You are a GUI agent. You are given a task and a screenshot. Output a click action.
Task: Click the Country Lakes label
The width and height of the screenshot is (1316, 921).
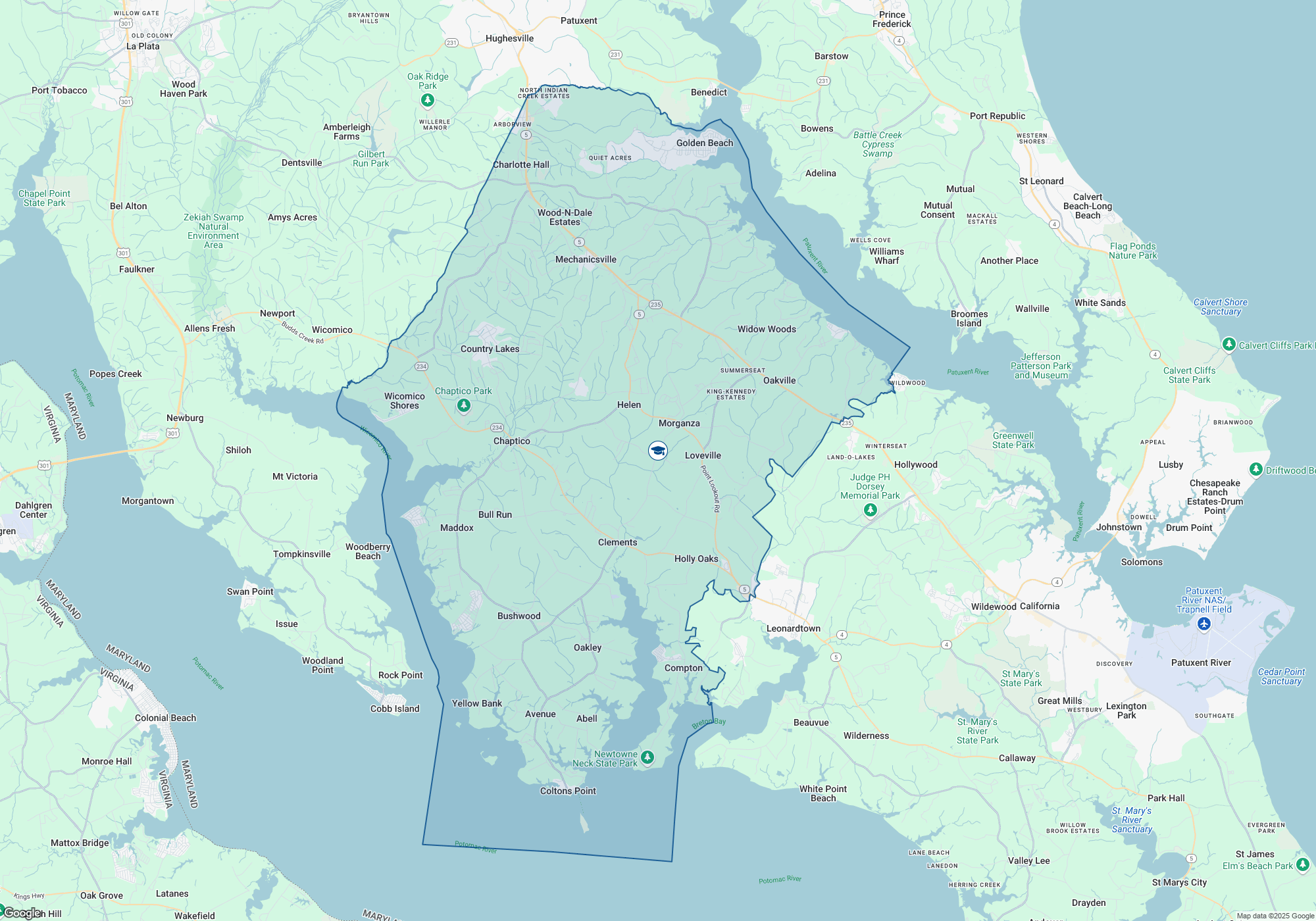tap(490, 349)
